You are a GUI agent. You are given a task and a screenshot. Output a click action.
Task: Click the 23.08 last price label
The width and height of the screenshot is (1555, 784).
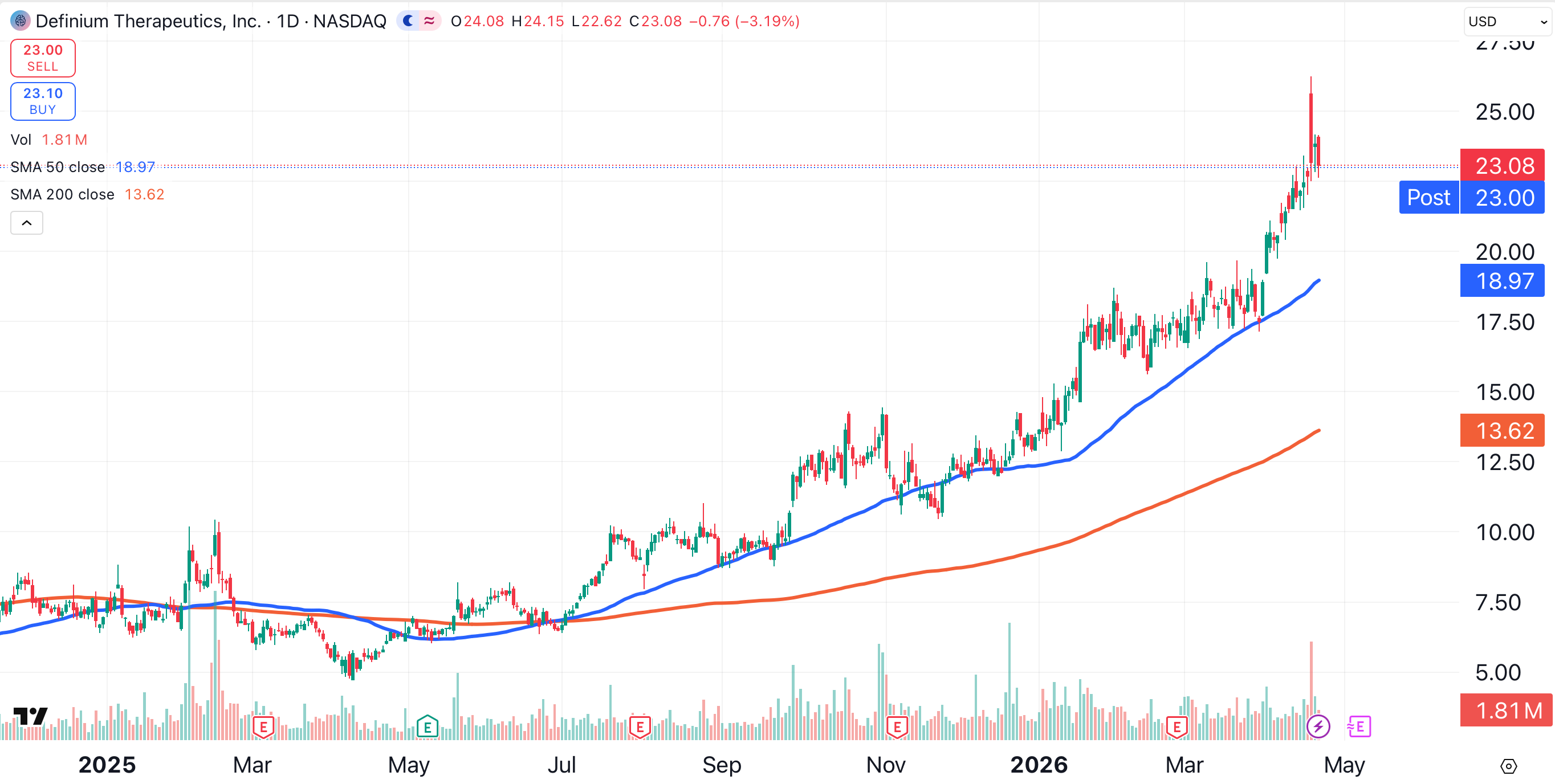point(1503,165)
